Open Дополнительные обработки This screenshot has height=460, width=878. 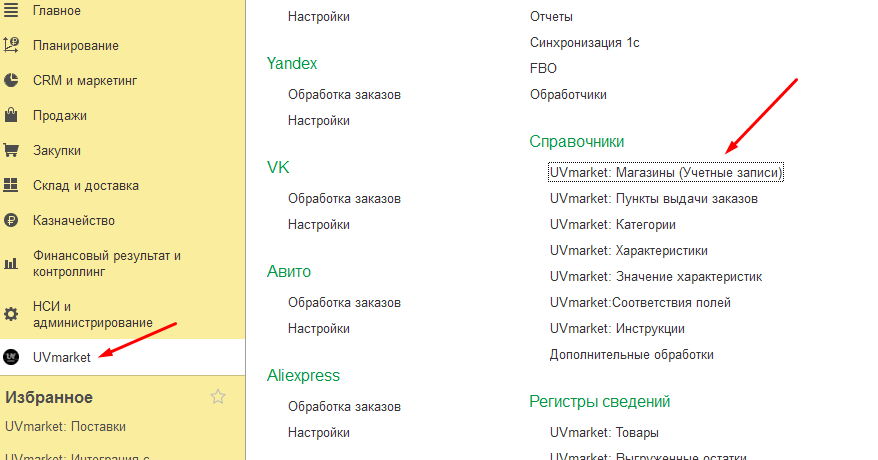click(632, 355)
